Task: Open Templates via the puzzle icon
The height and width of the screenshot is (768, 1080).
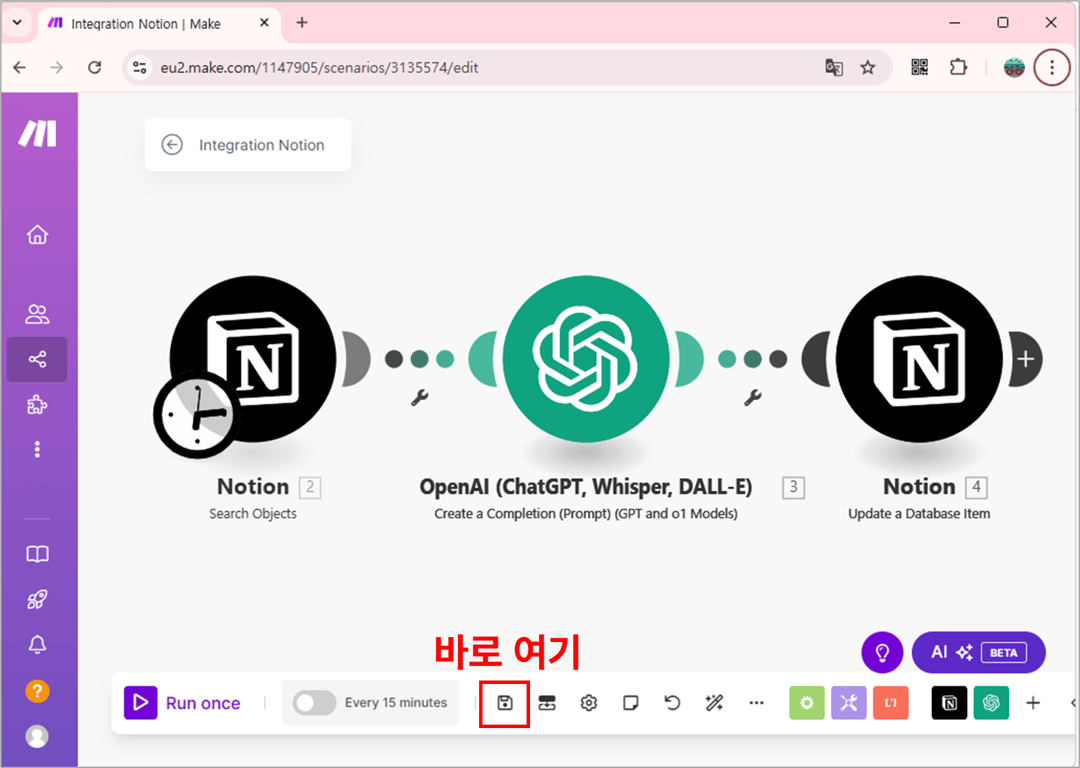Action: pyautogui.click(x=37, y=404)
